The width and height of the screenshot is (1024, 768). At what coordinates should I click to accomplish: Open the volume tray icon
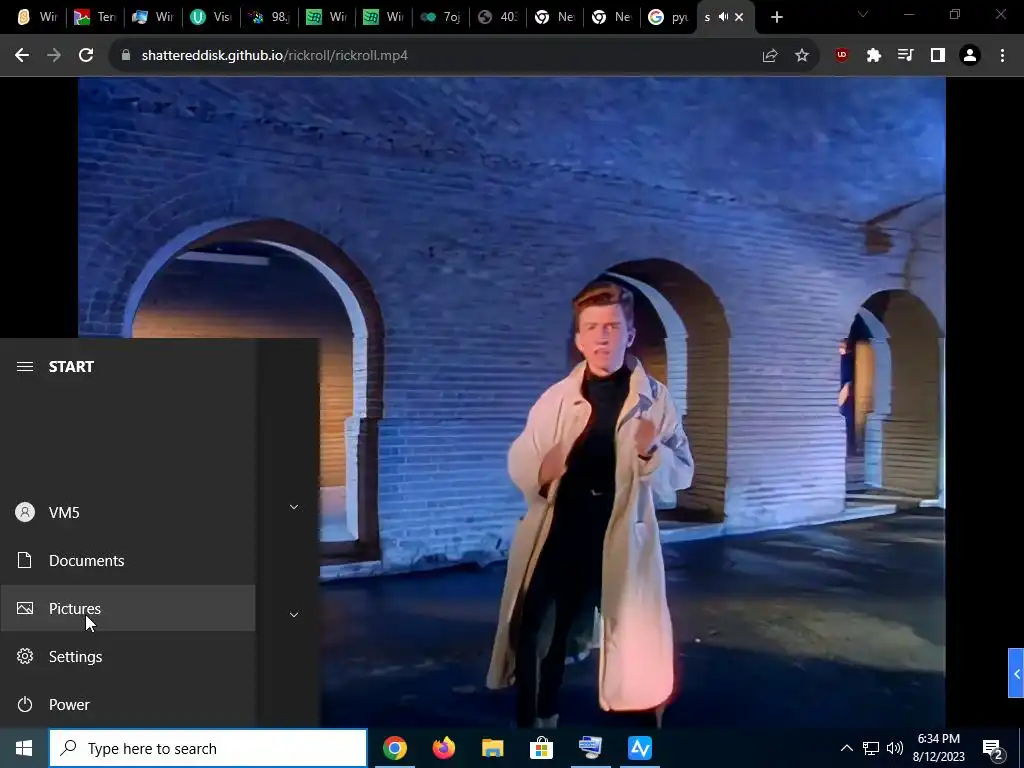[895, 748]
